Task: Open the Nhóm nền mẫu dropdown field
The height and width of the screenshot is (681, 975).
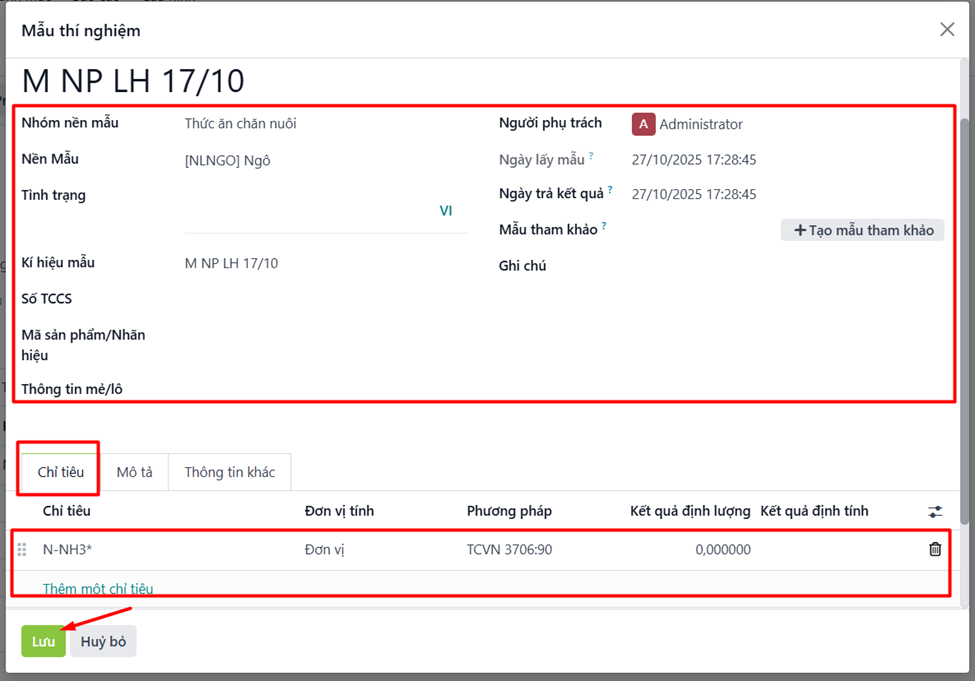Action: tap(325, 124)
